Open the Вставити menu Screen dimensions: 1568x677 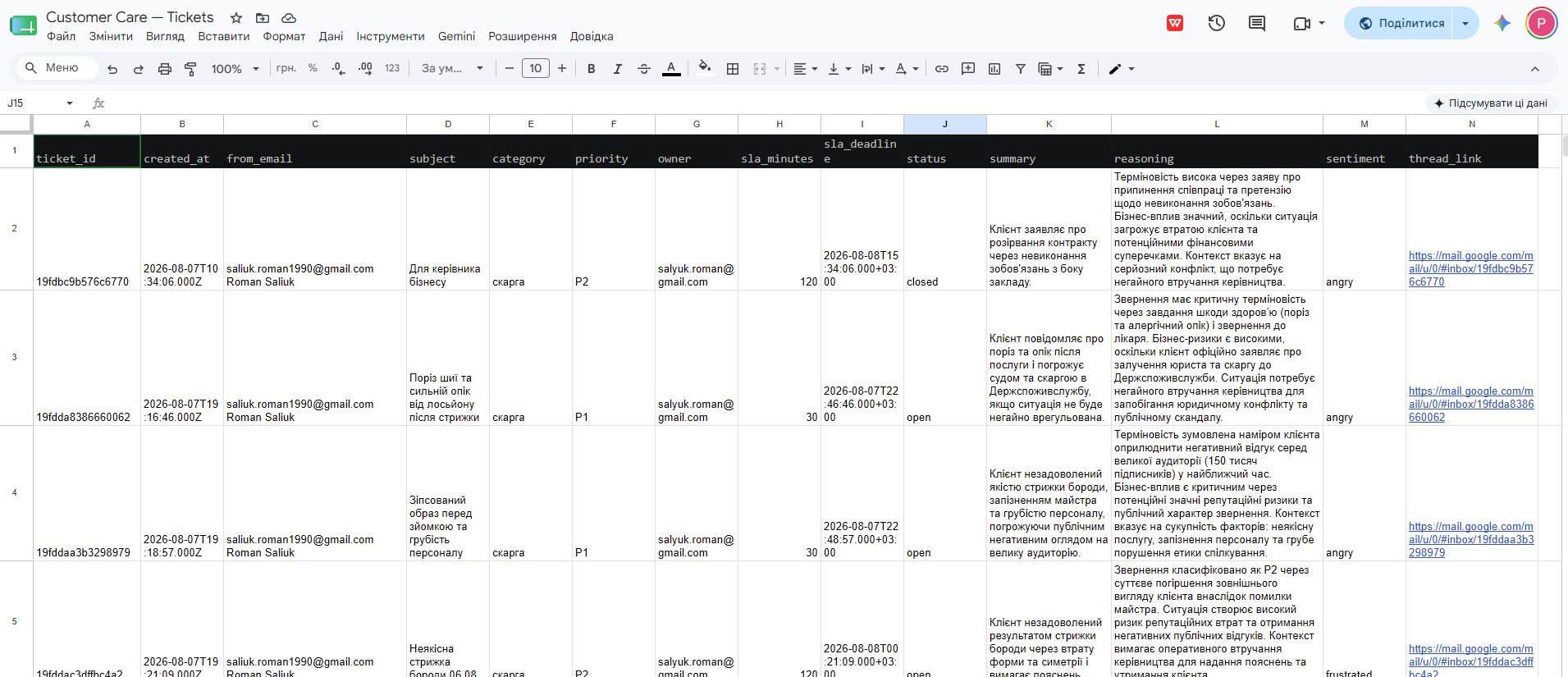pyautogui.click(x=224, y=36)
